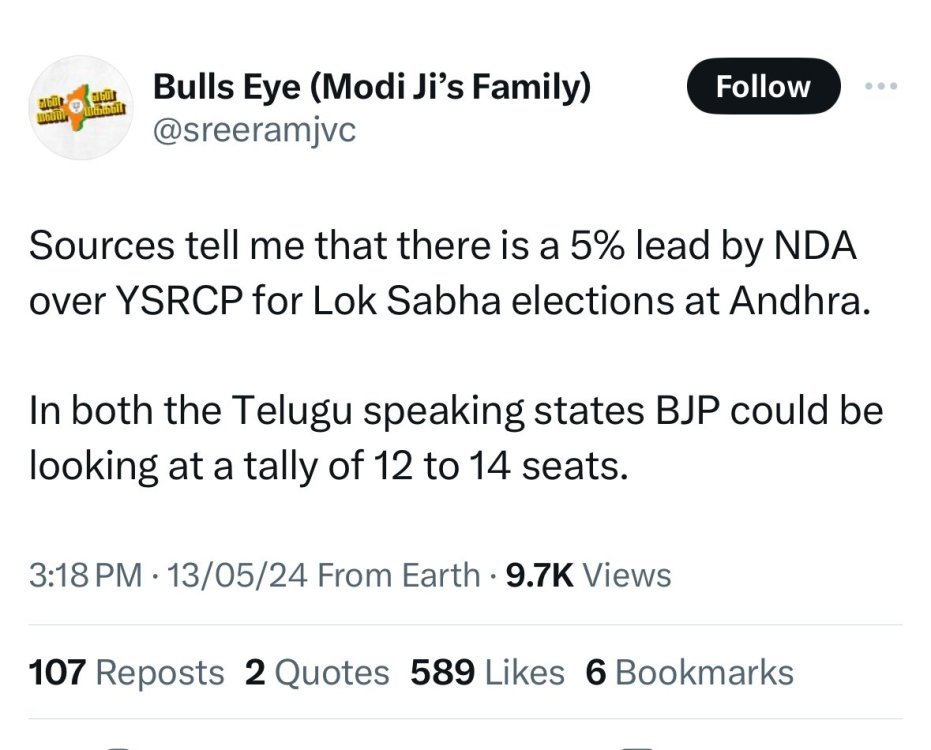Click the 9.7K Views counter
Image resolution: width=931 pixels, height=750 pixels.
(x=588, y=575)
